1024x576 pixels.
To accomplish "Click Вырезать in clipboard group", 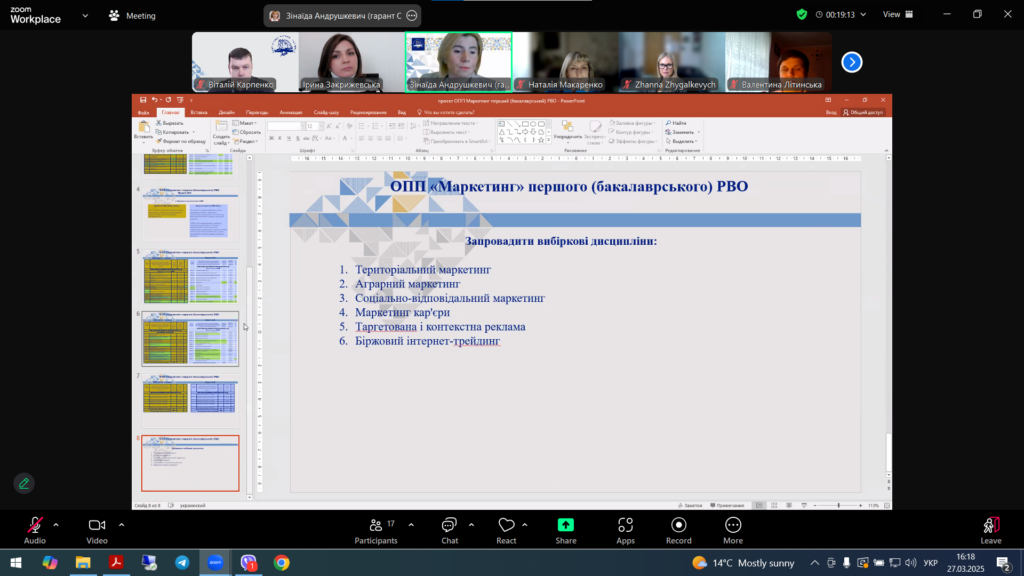I will click(x=170, y=123).
